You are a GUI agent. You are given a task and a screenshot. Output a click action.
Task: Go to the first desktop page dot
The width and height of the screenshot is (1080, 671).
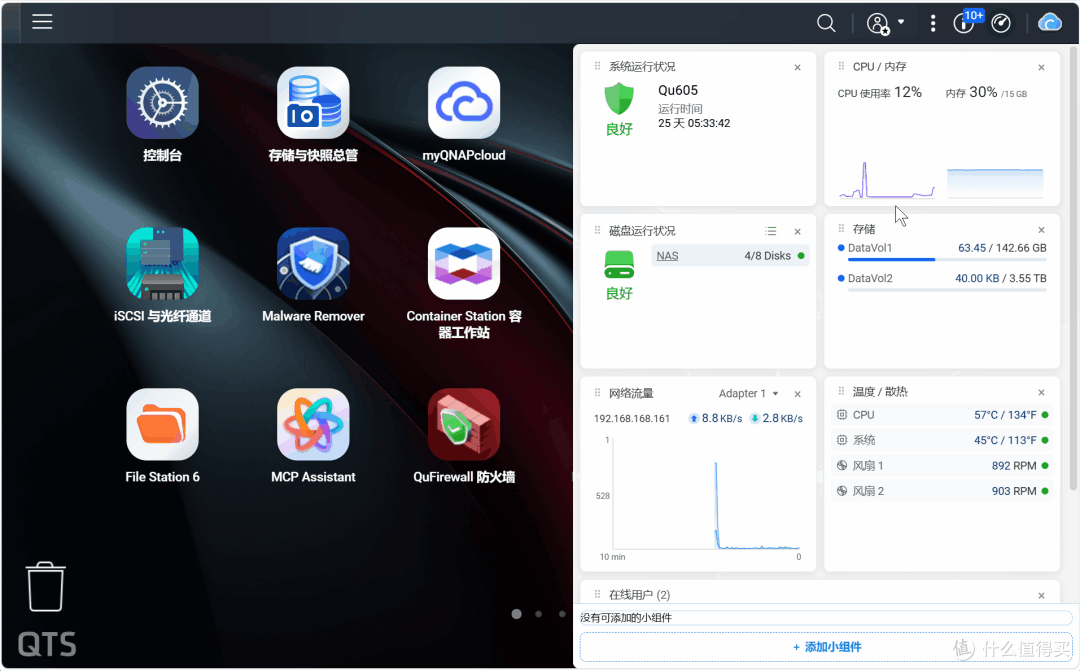(x=516, y=614)
